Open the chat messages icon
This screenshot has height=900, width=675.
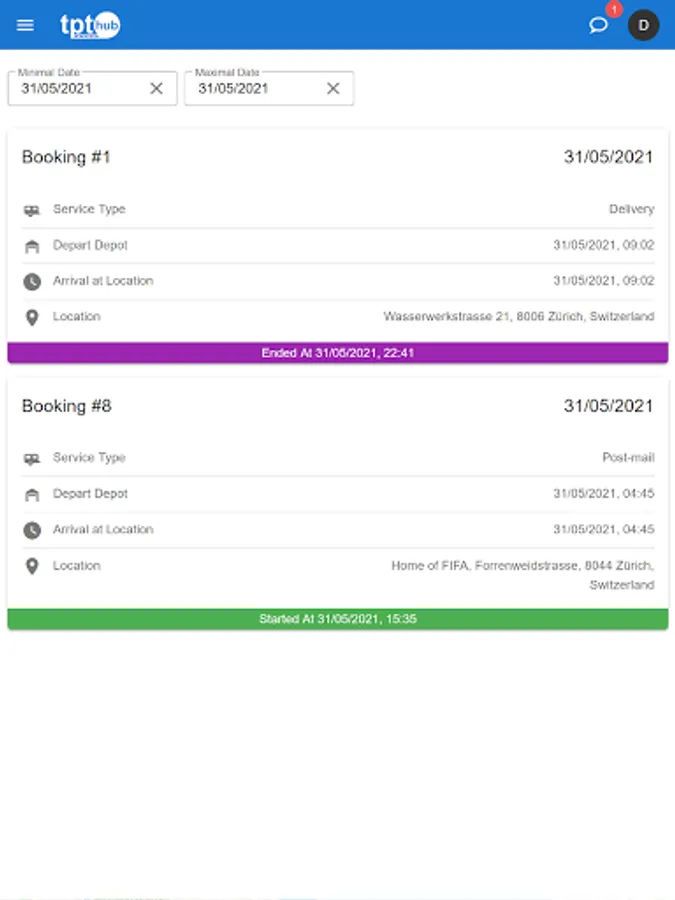tap(598, 25)
